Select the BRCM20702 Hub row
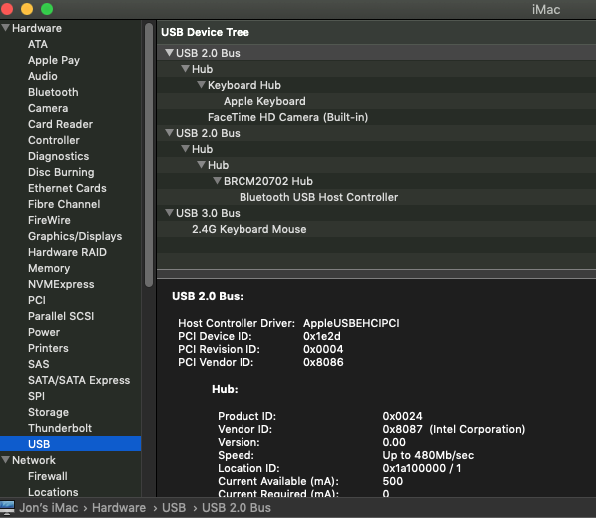This screenshot has width=596, height=518. (376, 181)
